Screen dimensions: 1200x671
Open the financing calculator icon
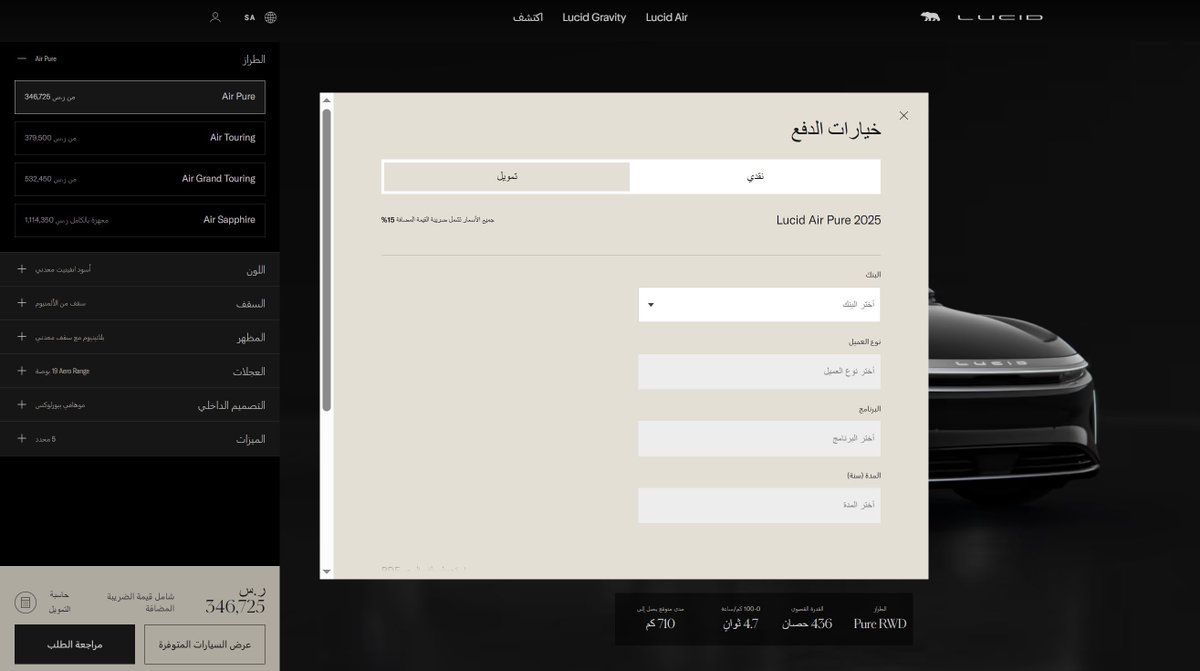pos(26,603)
